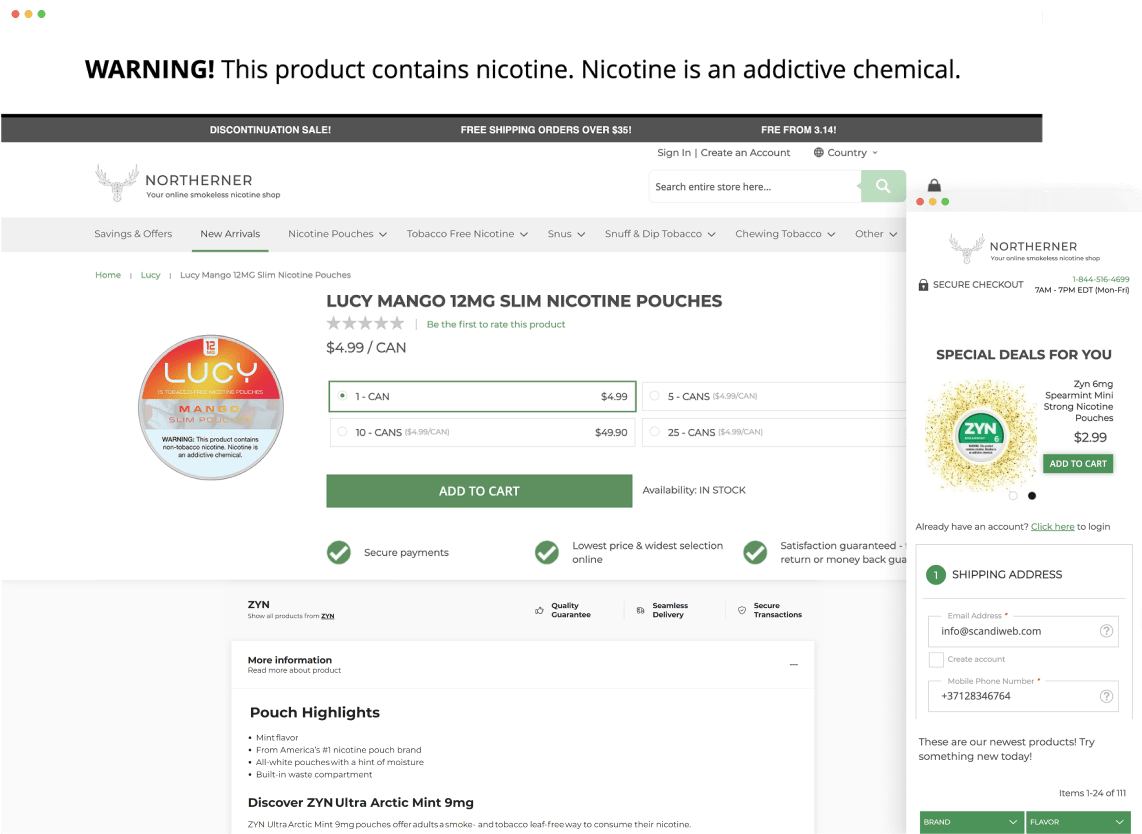
Task: Click 'Items 1-24 of 111' text
Action: 1092,793
